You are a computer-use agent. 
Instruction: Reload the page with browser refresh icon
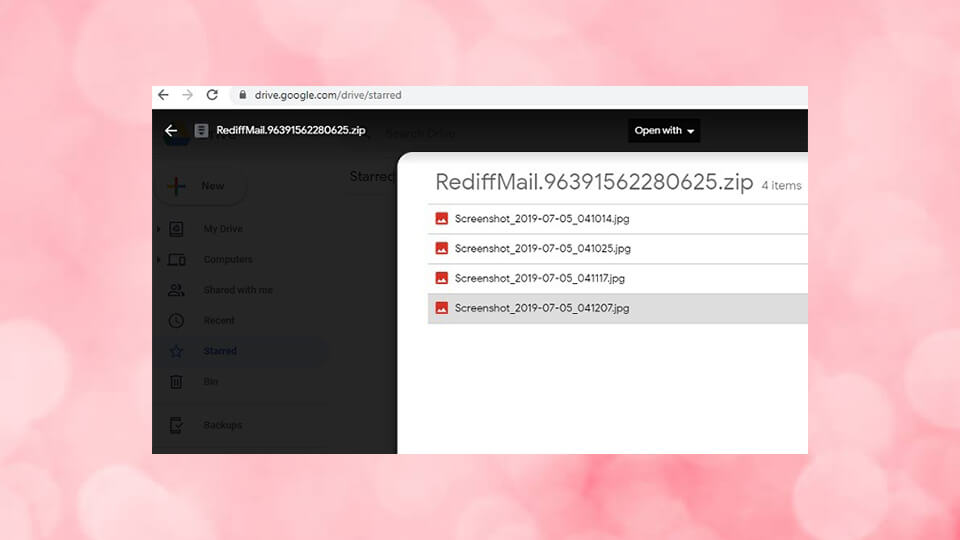coord(212,95)
